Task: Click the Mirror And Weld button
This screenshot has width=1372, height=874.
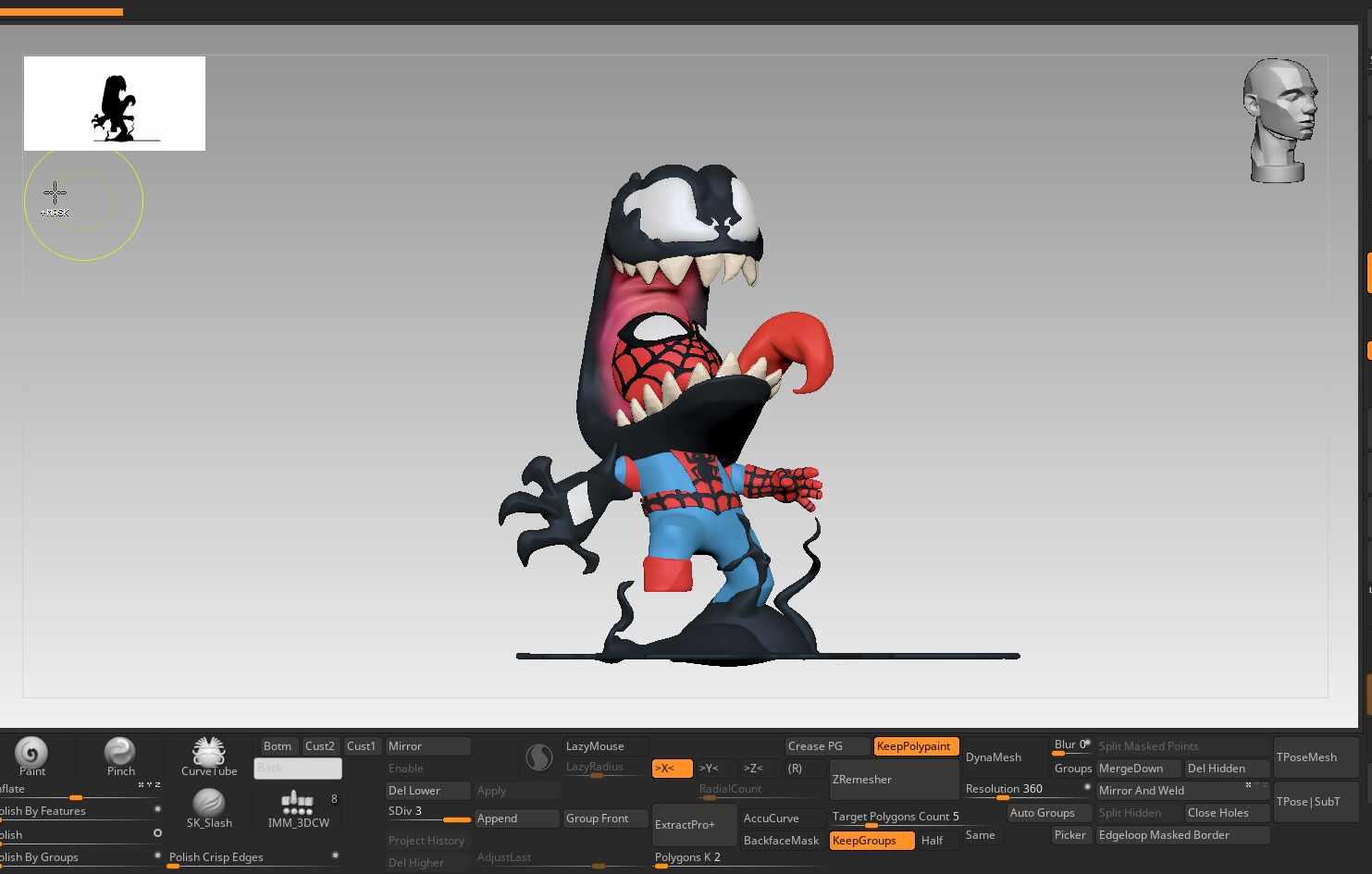Action: tap(1170, 791)
